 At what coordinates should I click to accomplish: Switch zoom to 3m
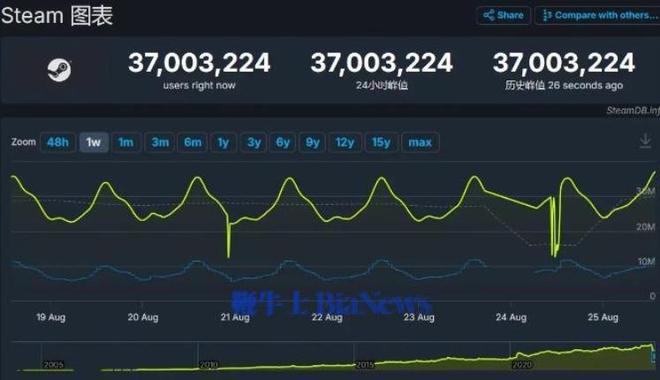pyautogui.click(x=160, y=142)
